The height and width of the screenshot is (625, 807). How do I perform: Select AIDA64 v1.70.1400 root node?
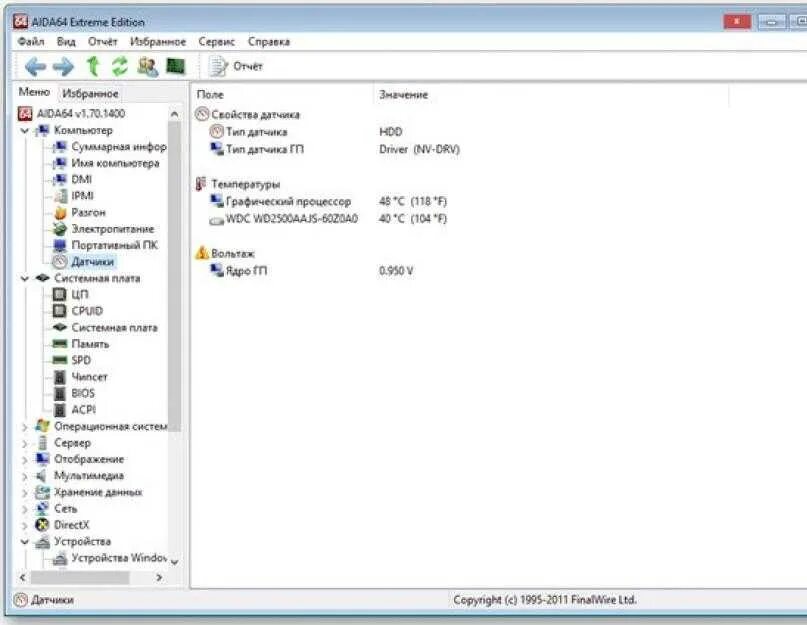[x=80, y=113]
